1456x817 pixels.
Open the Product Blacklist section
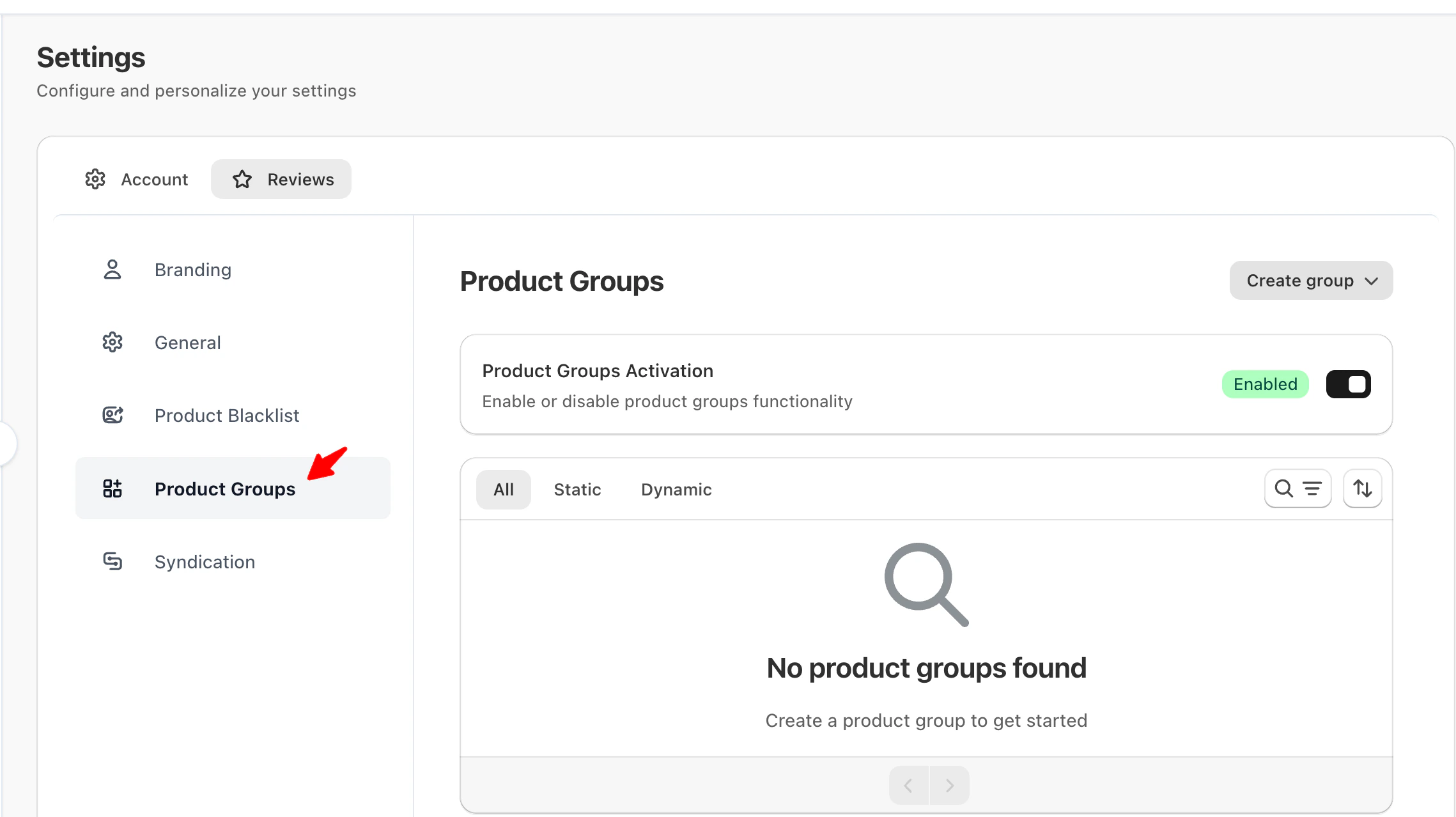226,416
